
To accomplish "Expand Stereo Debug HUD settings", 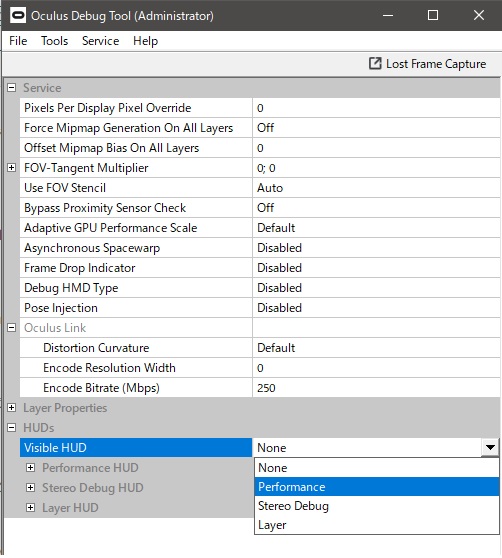I will click(x=31, y=488).
